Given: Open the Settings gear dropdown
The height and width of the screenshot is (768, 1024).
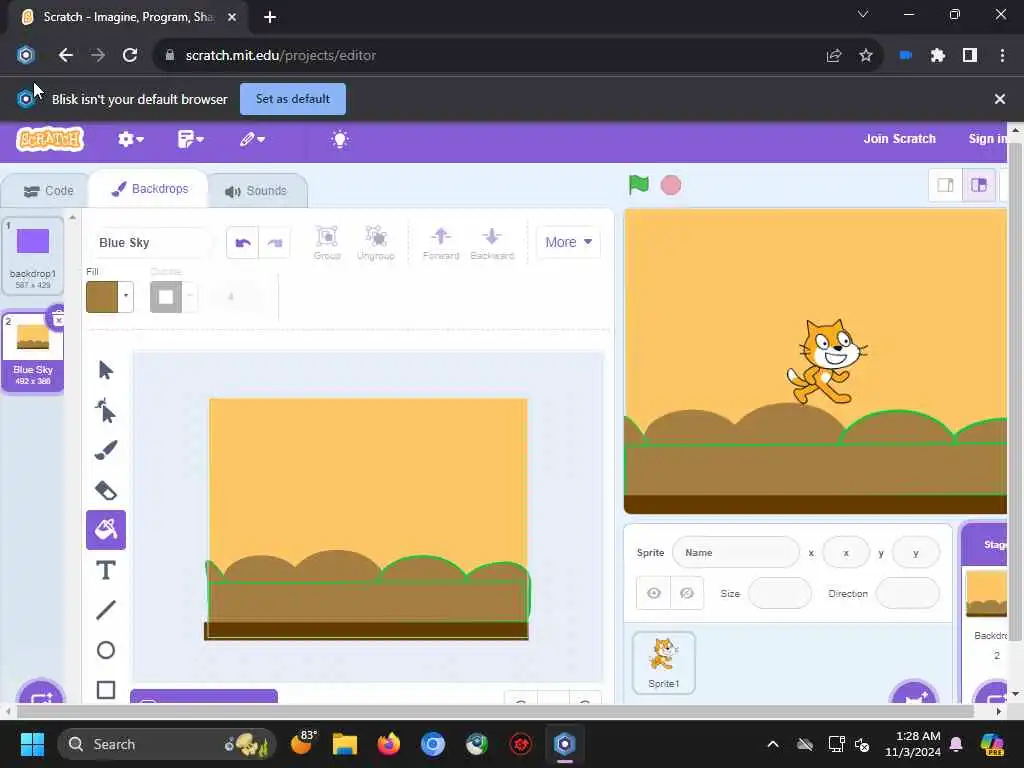Looking at the screenshot, I should coord(130,139).
